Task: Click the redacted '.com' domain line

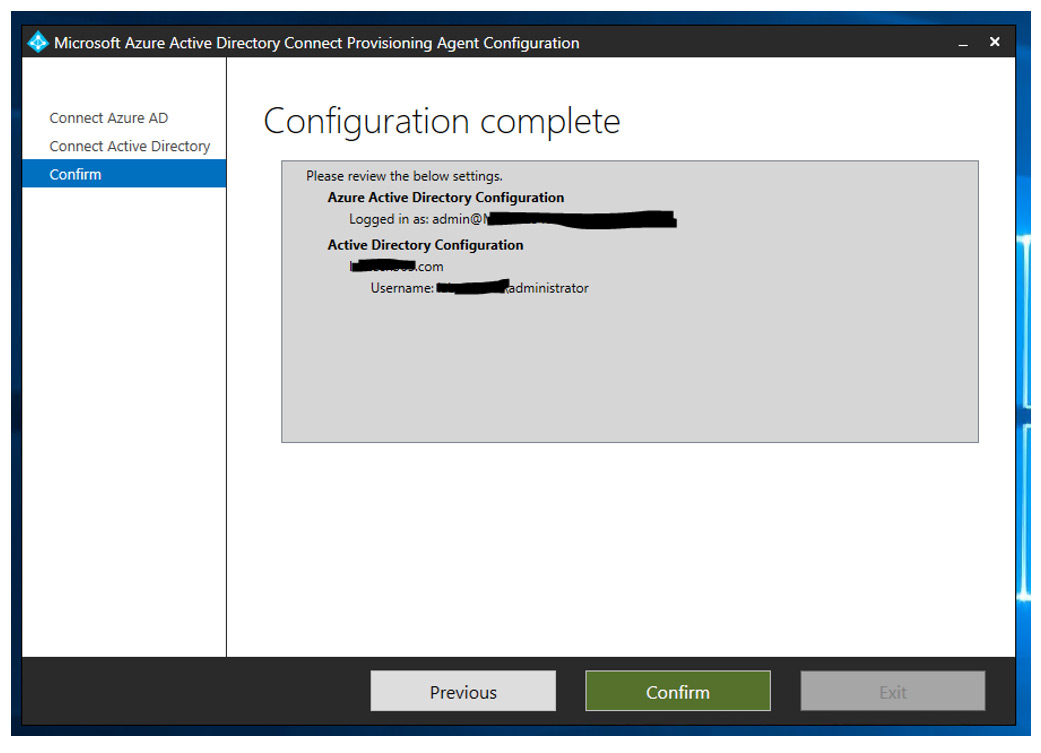Action: click(396, 266)
